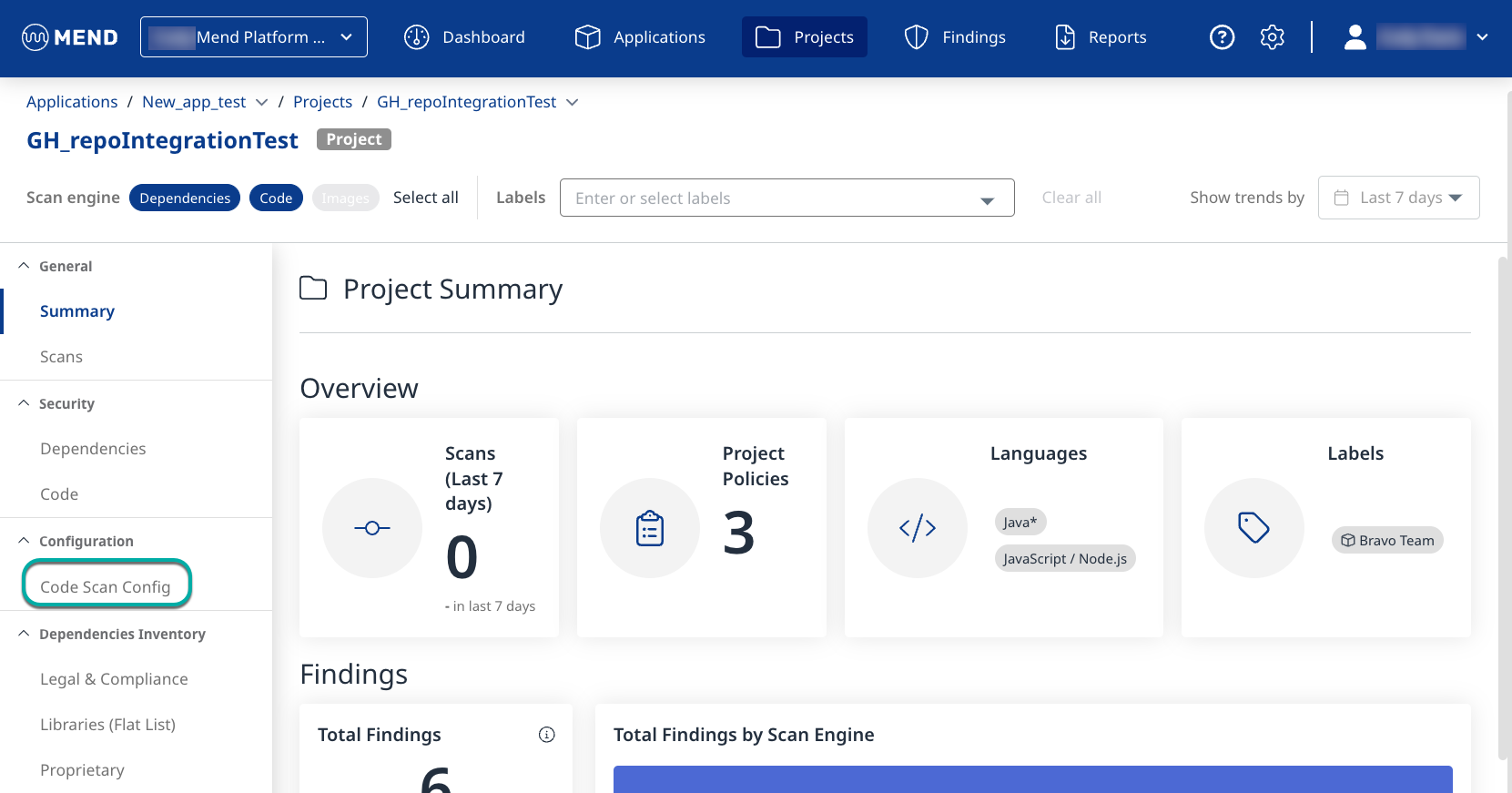The height and width of the screenshot is (793, 1512).
Task: Click the Project Policies clipboard icon
Action: (650, 528)
